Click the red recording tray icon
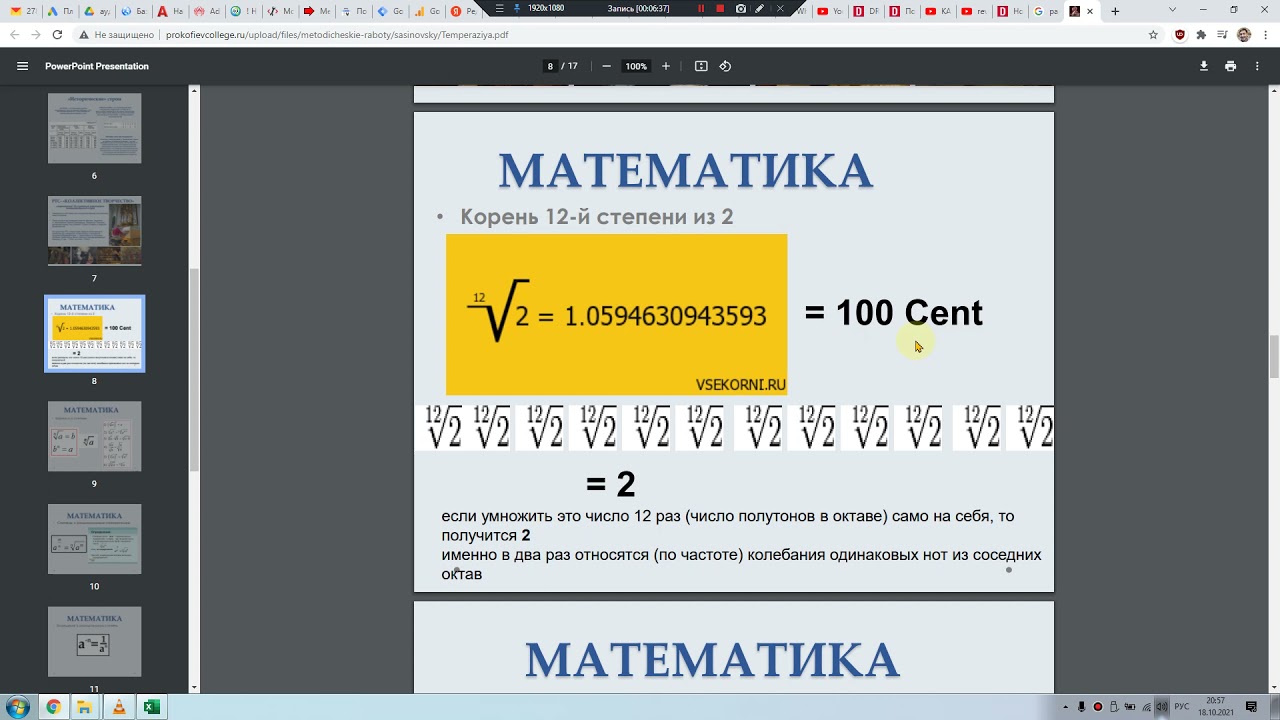 pyautogui.click(x=1098, y=707)
